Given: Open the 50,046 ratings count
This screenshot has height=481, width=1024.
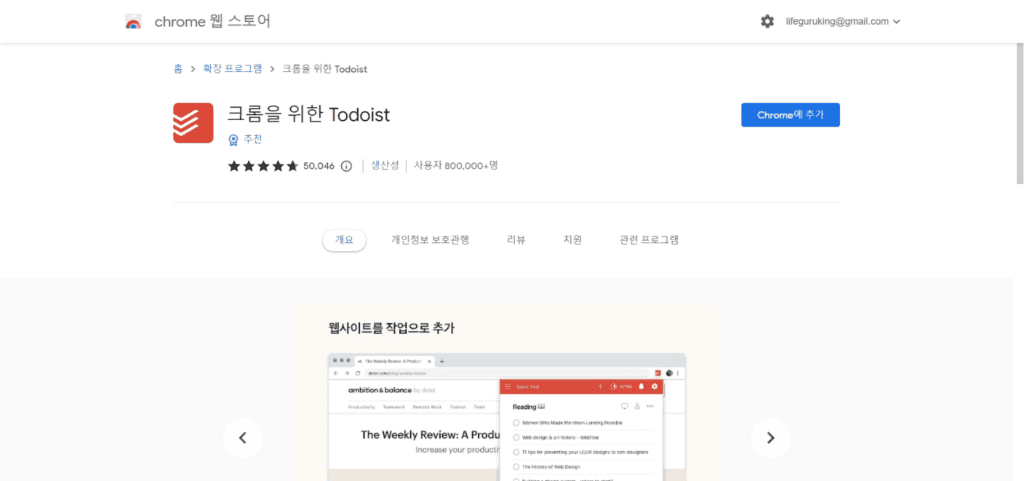Looking at the screenshot, I should click(x=319, y=166).
